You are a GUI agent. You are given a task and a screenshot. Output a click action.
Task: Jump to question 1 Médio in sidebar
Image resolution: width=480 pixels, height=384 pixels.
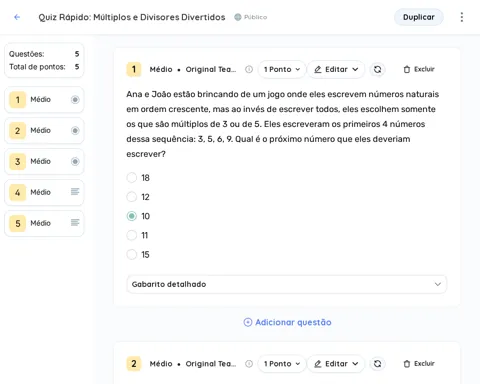coord(44,99)
